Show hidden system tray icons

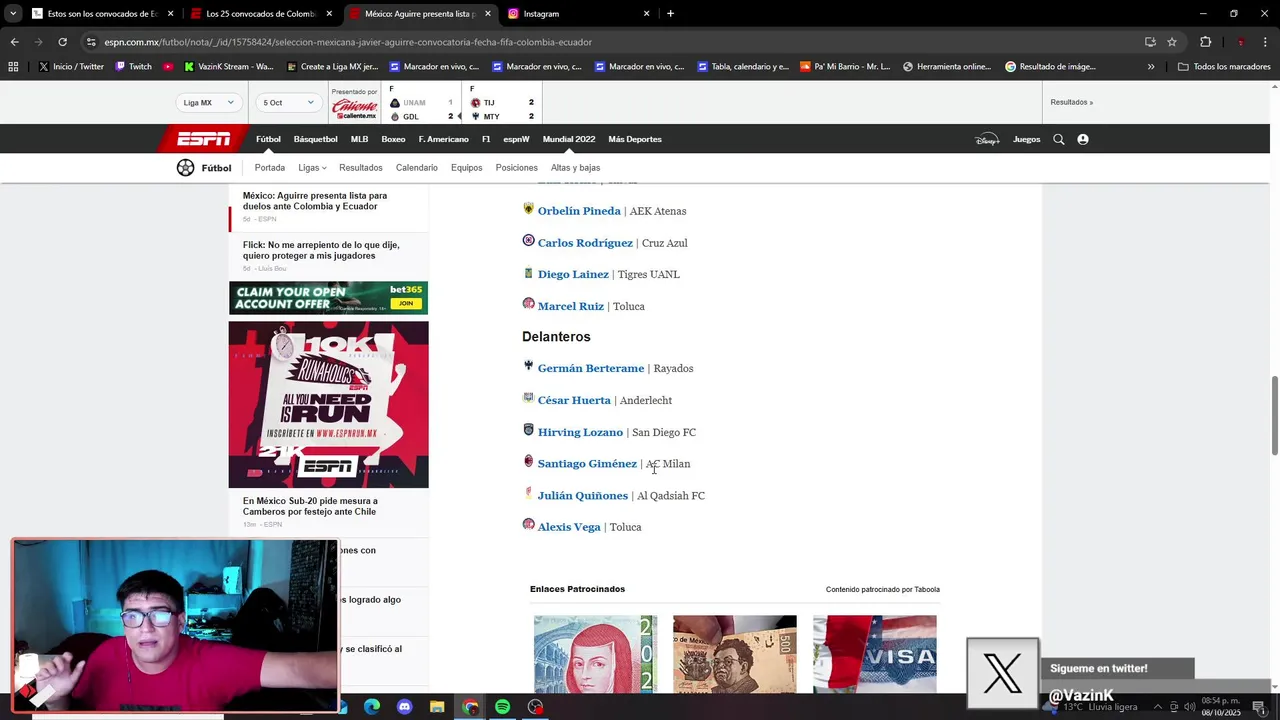pos(1157,707)
